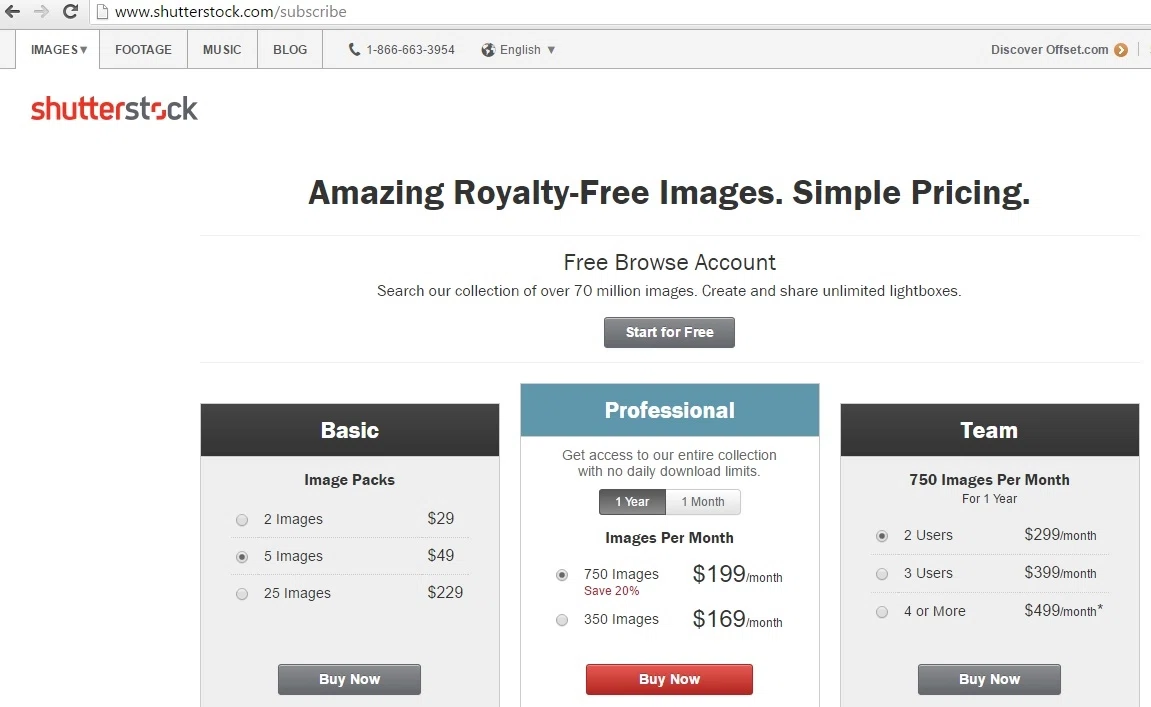This screenshot has width=1151, height=707.
Task: Click the $399/month team price
Action: tap(1060, 572)
